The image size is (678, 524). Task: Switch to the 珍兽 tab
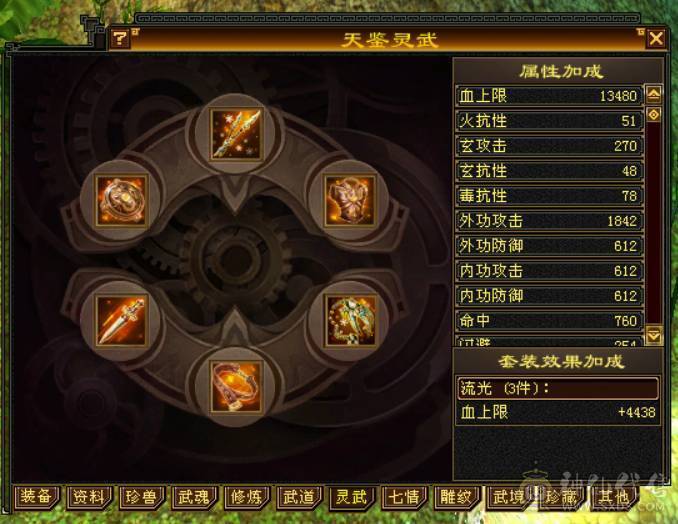(x=141, y=496)
